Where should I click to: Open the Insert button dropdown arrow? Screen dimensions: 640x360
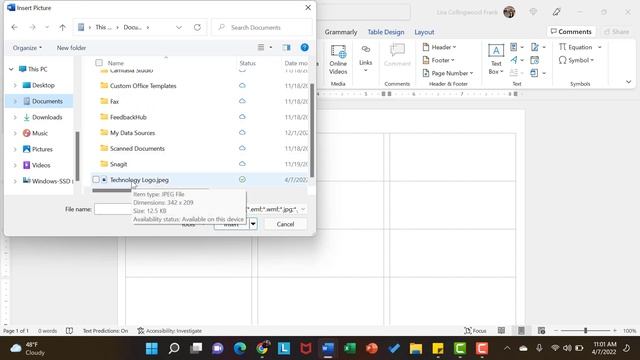253,224
